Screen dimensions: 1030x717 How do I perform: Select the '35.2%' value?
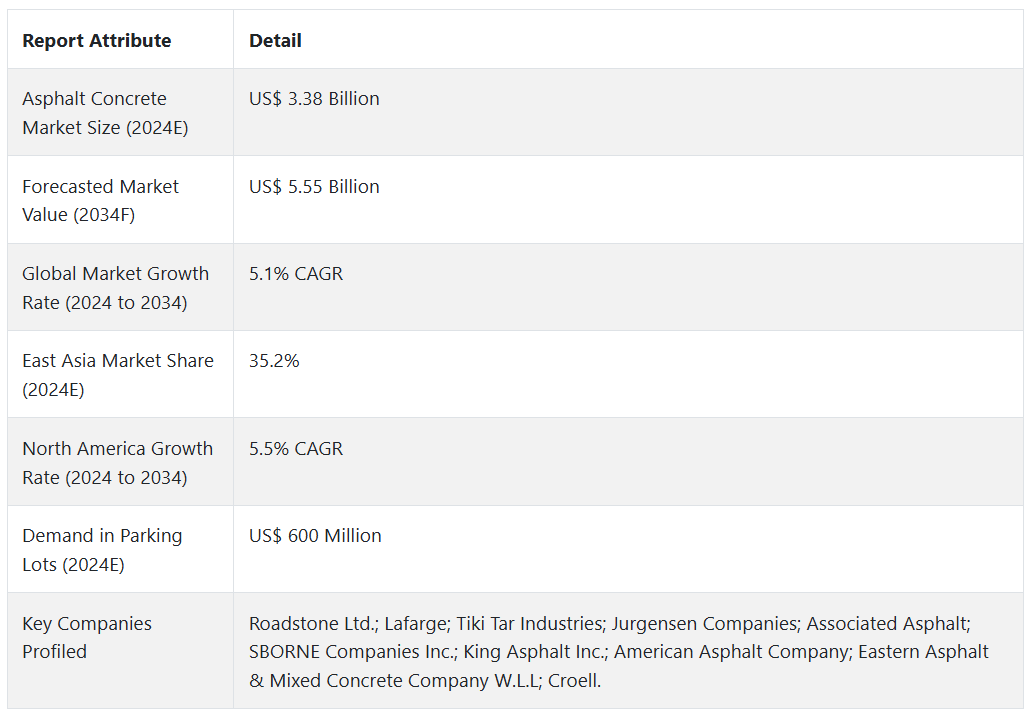[274, 361]
